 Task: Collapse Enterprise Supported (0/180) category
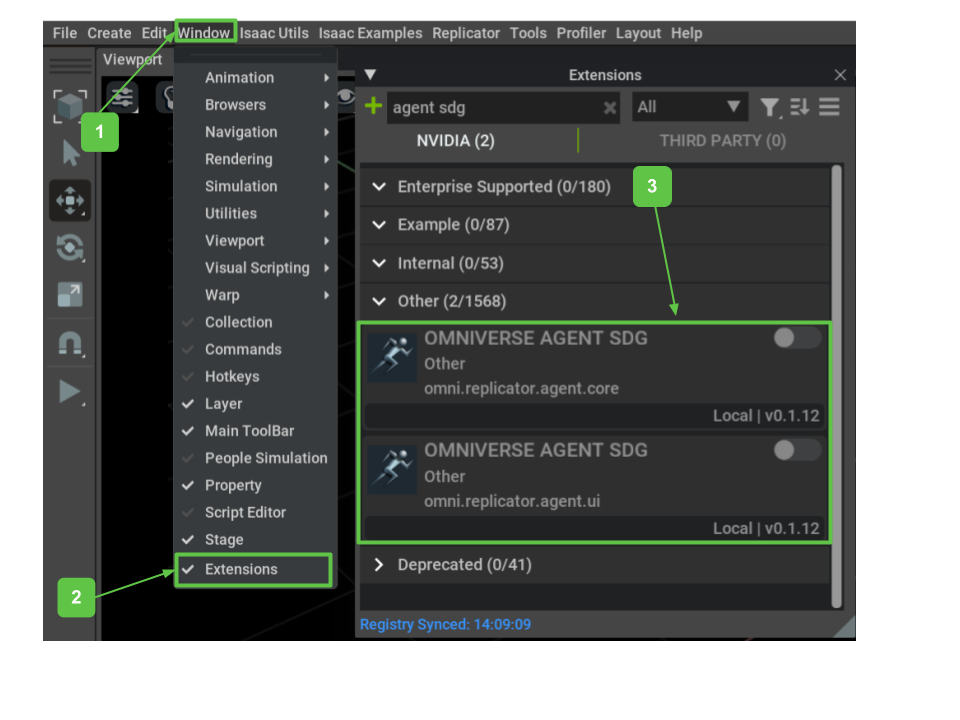(379, 187)
